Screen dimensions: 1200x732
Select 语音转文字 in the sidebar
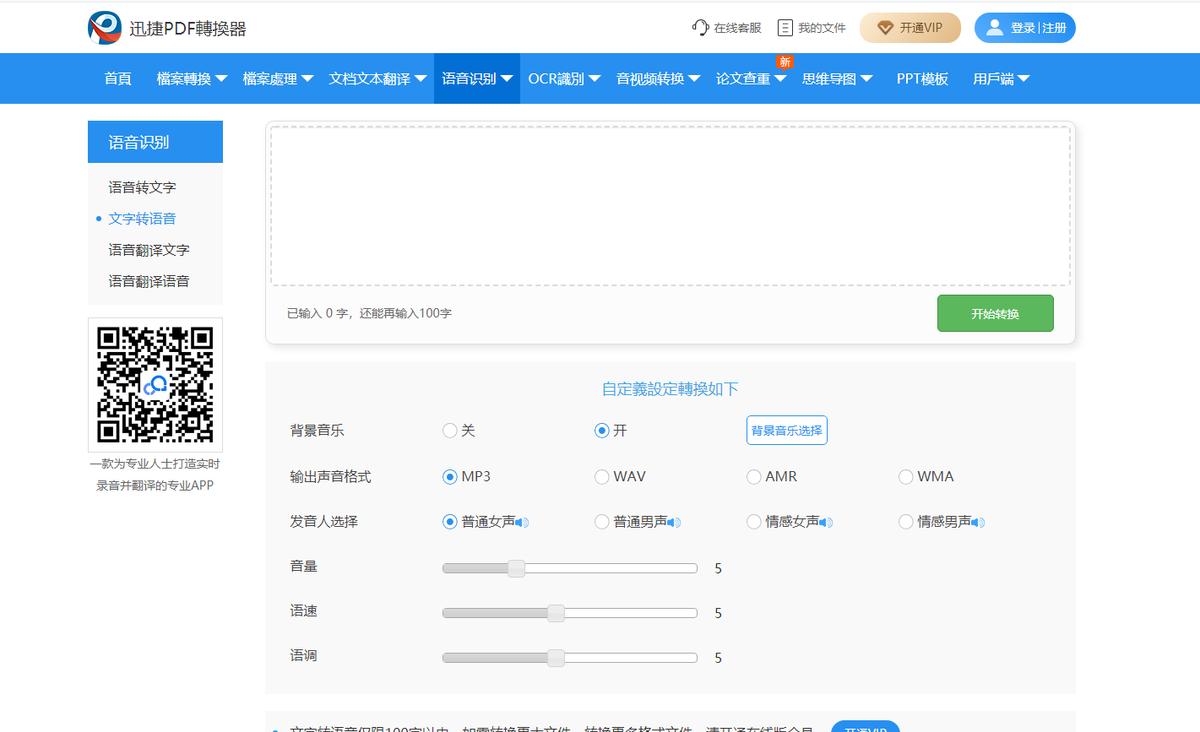pyautogui.click(x=141, y=187)
